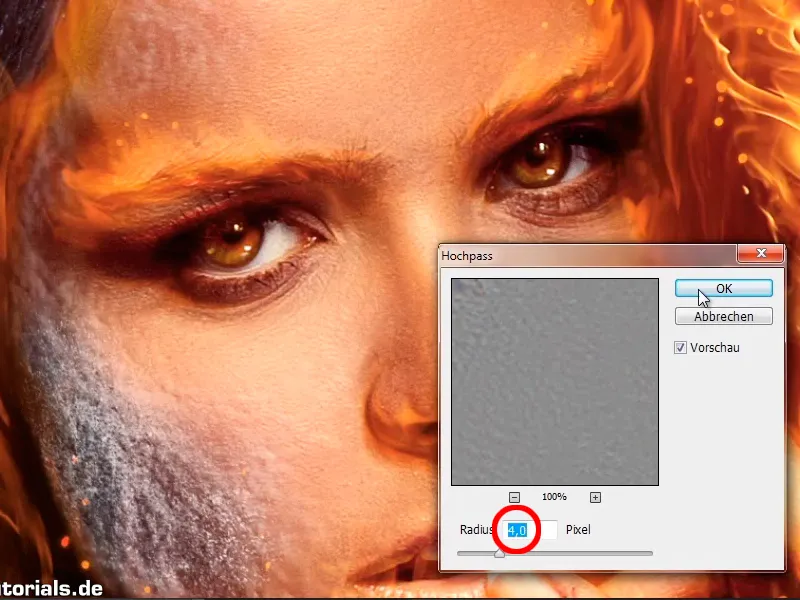Zoom in the filter preview with plus icon
Viewport: 800px width, 600px height.
click(595, 497)
